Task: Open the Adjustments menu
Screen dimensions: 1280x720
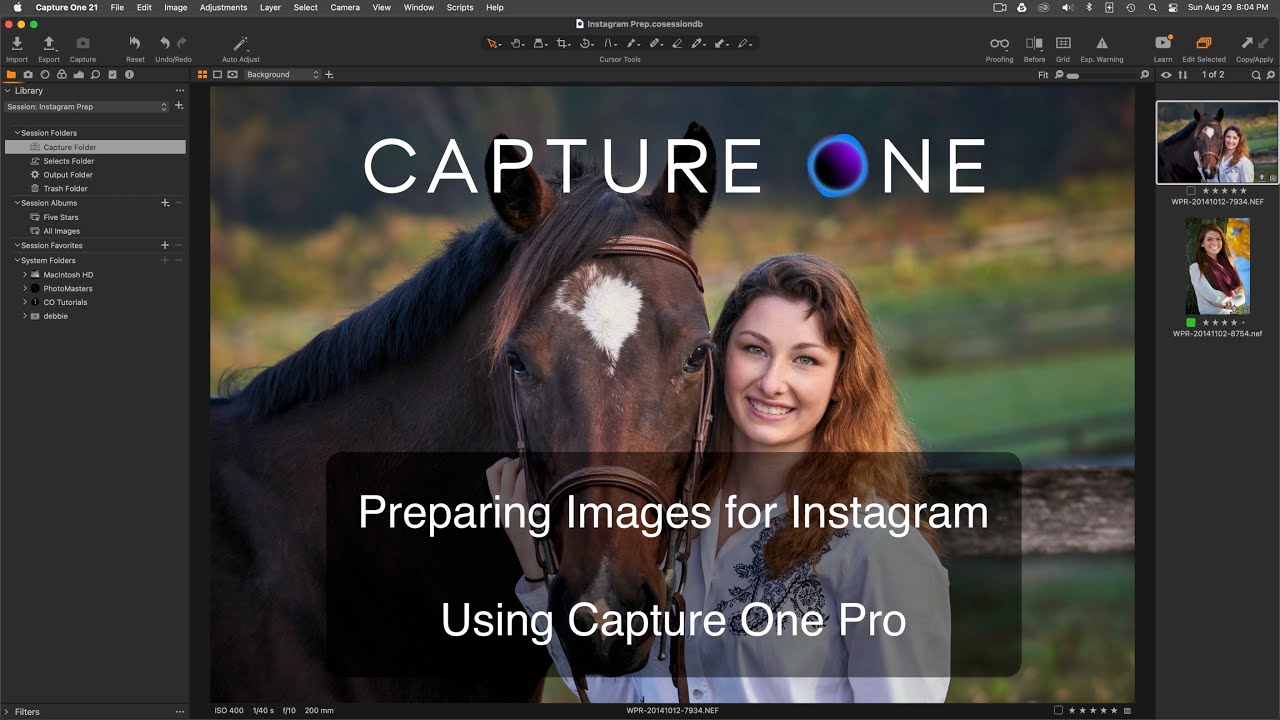Action: (222, 7)
